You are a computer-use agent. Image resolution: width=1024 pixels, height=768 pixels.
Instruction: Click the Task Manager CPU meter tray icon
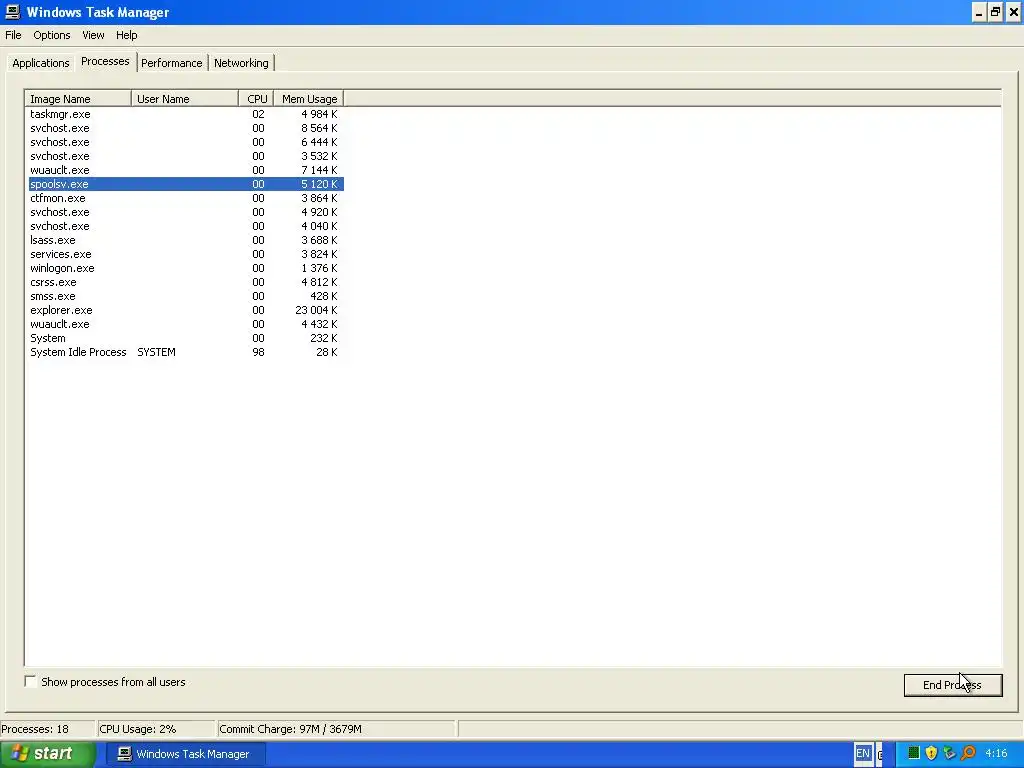(x=914, y=753)
